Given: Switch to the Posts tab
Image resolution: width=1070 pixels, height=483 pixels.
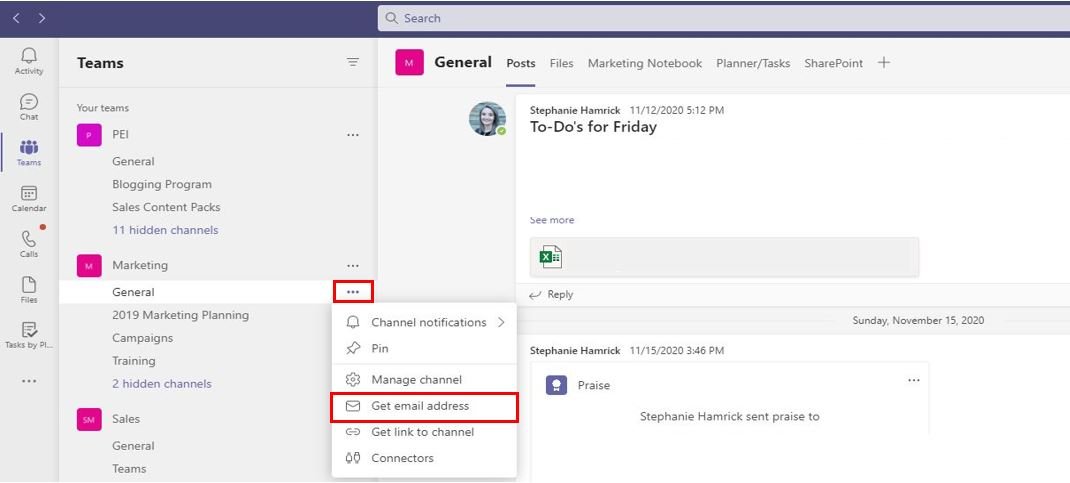Looking at the screenshot, I should 521,63.
